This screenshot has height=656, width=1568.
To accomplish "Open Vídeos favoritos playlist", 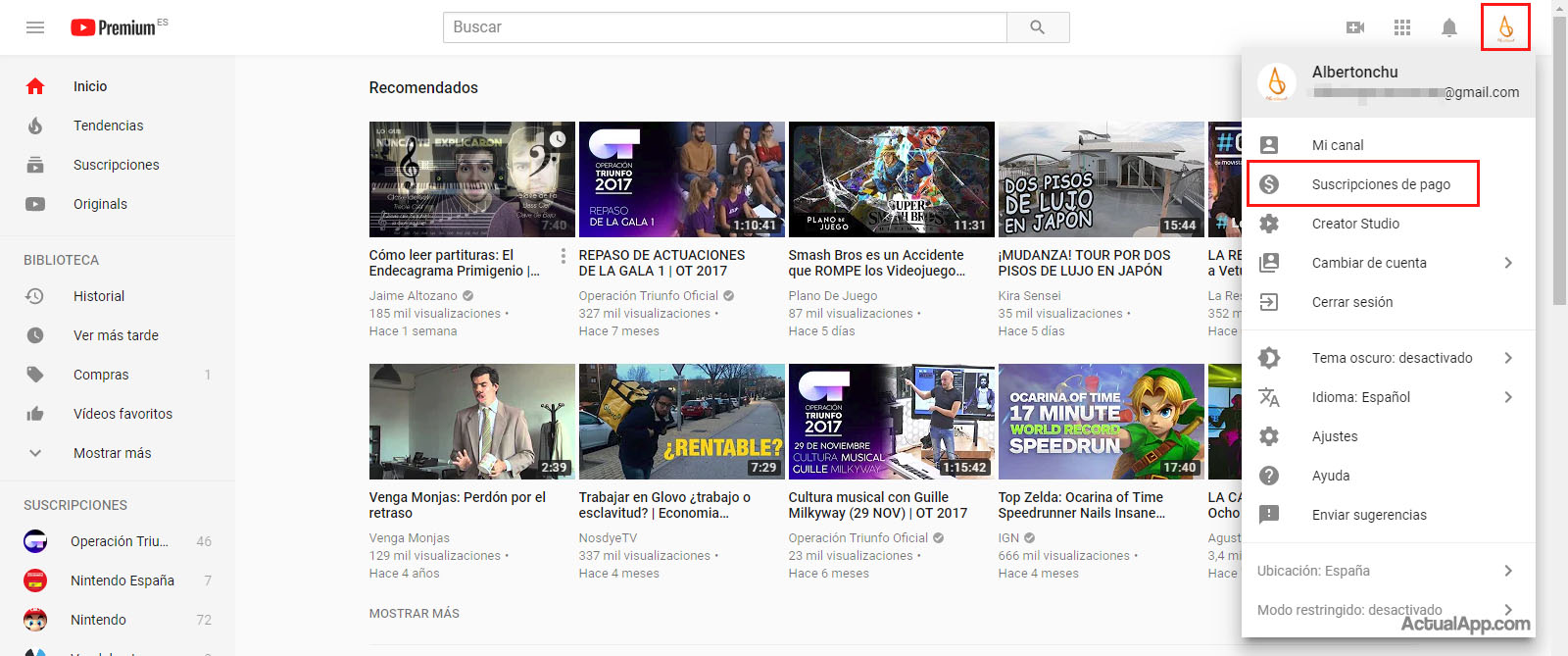I will click(118, 414).
